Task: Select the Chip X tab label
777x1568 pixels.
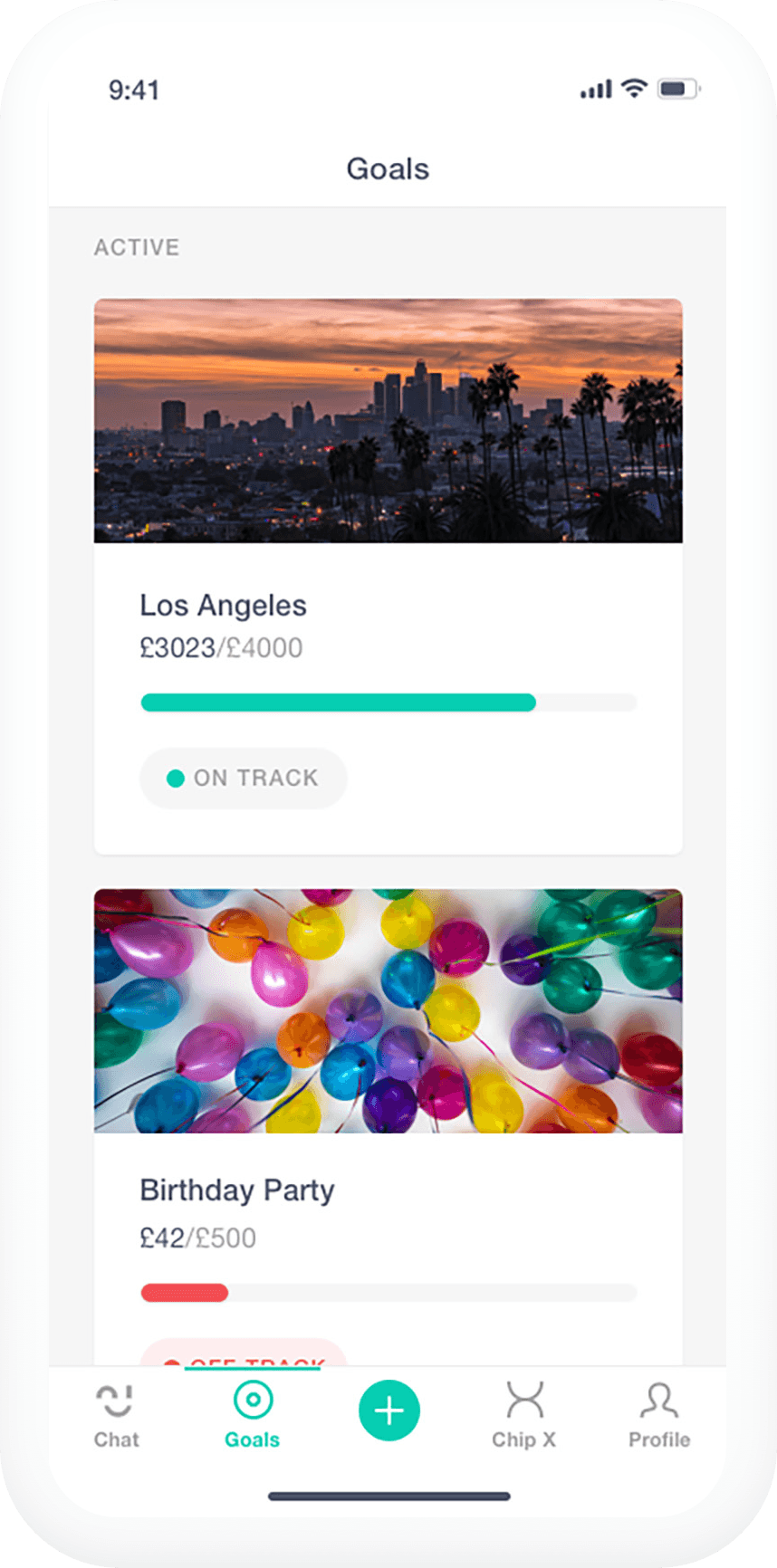Action: point(523,1439)
